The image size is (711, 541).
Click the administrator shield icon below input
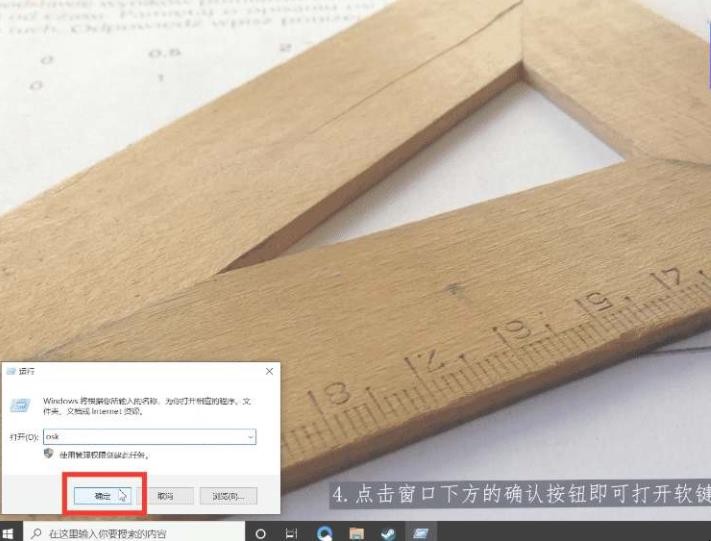pyautogui.click(x=48, y=453)
